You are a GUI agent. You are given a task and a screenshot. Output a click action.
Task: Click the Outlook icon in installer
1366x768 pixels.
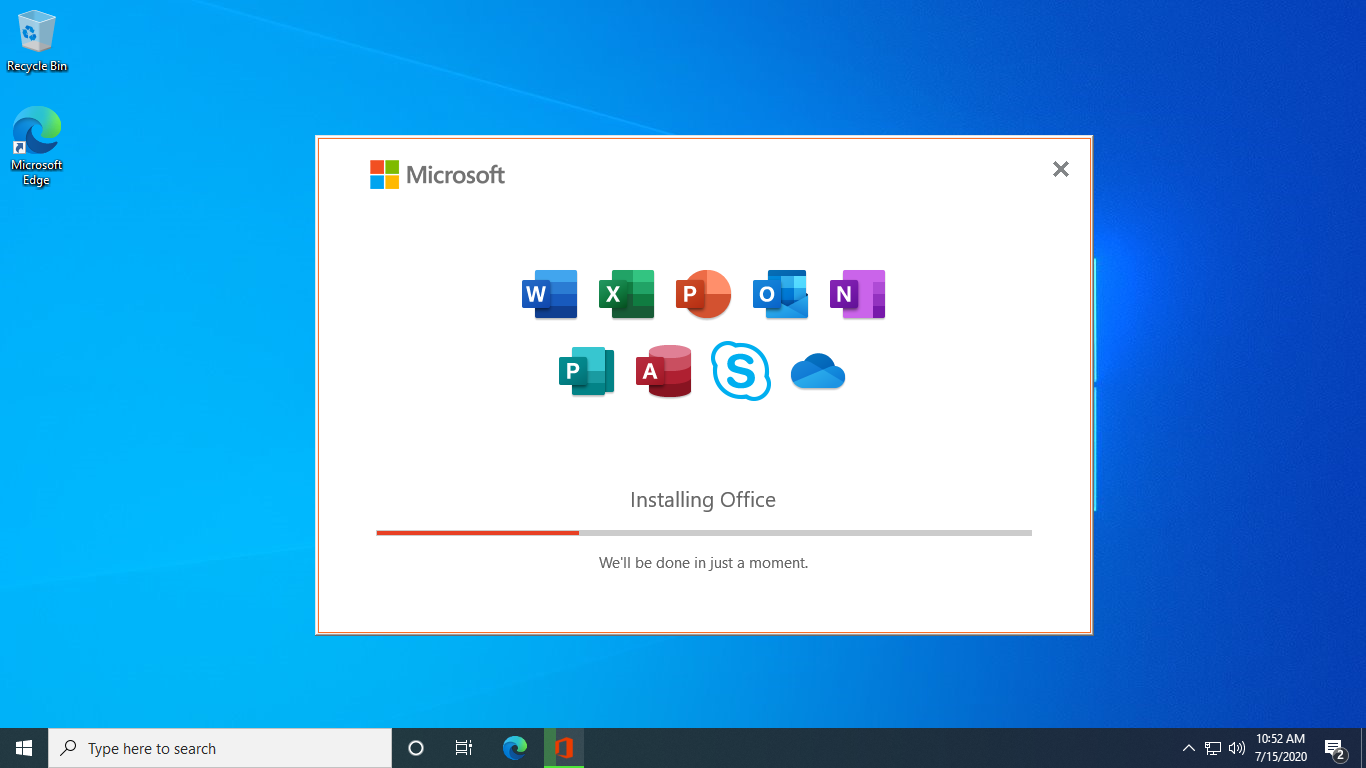point(780,294)
